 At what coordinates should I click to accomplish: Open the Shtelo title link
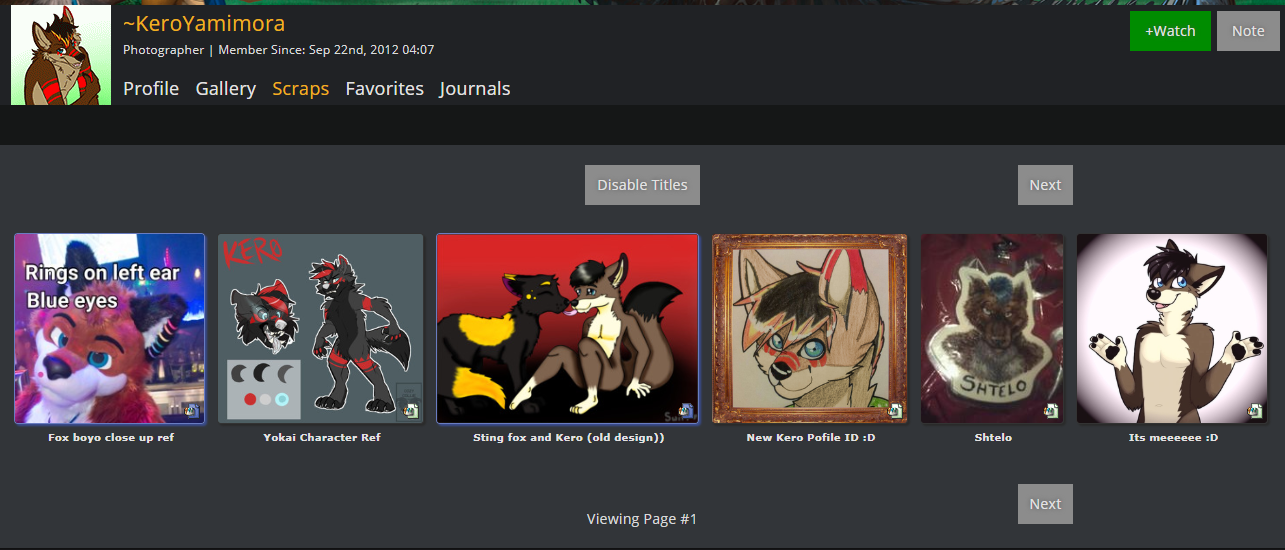[995, 438]
